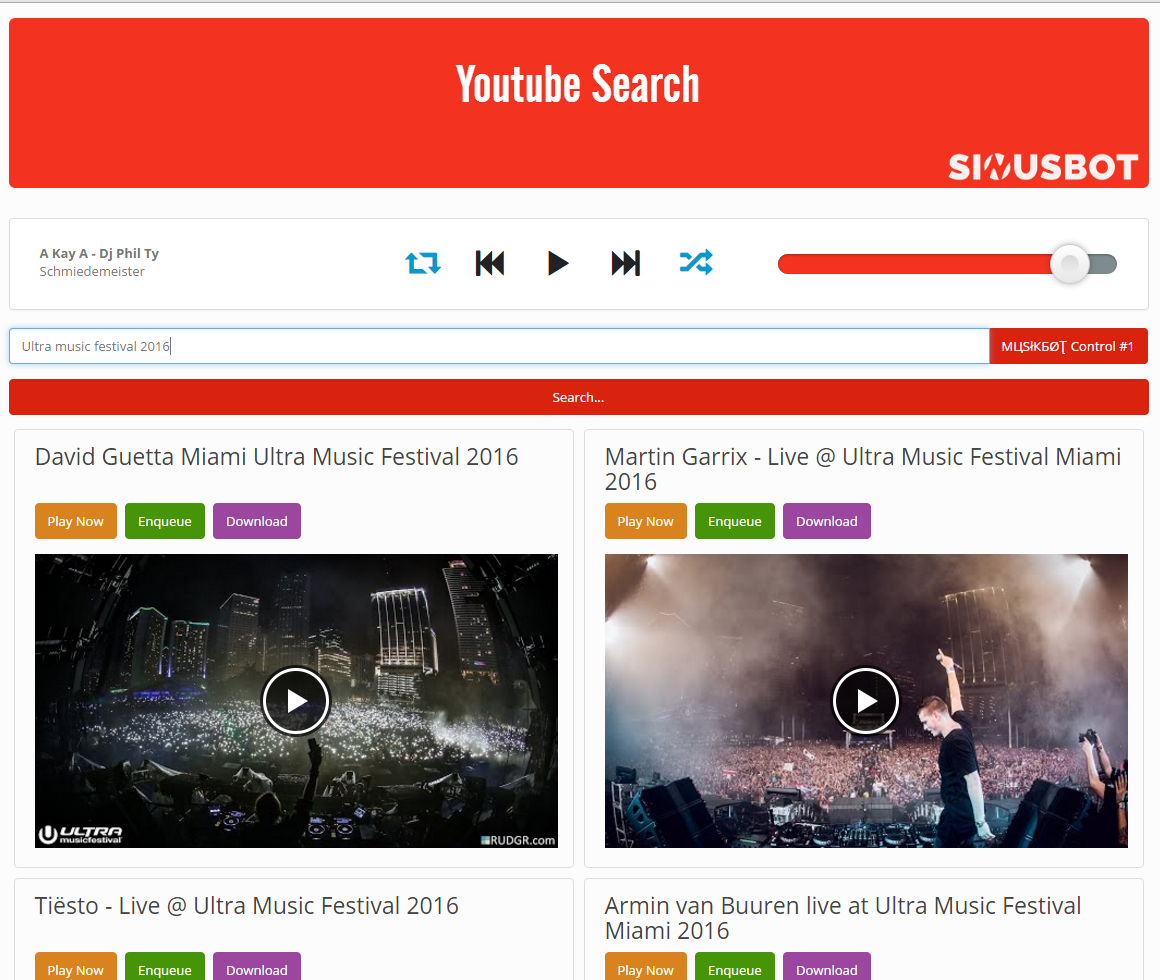
Task: Skip to the previous track
Action: pyautogui.click(x=490, y=263)
